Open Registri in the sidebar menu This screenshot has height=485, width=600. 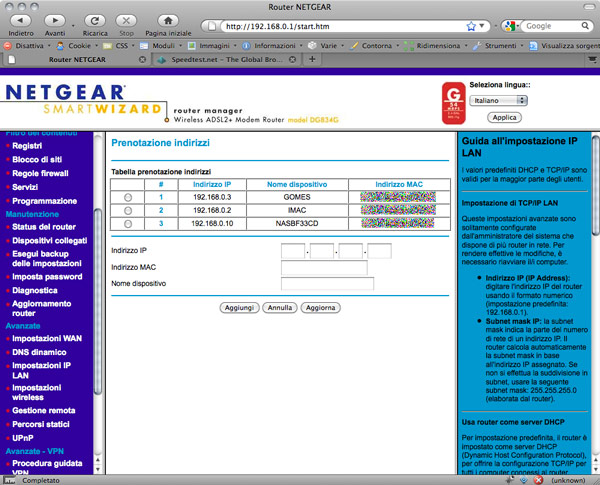[x=27, y=146]
